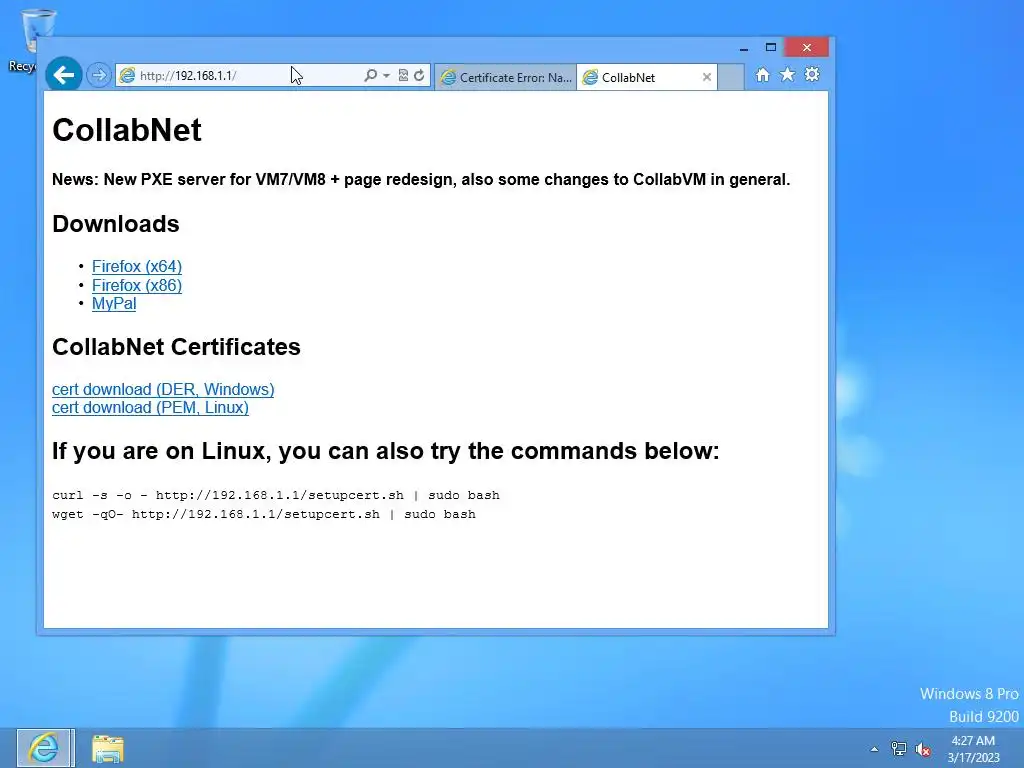Click the muted volume tray icon
This screenshot has width=1024, height=768.
coord(922,749)
